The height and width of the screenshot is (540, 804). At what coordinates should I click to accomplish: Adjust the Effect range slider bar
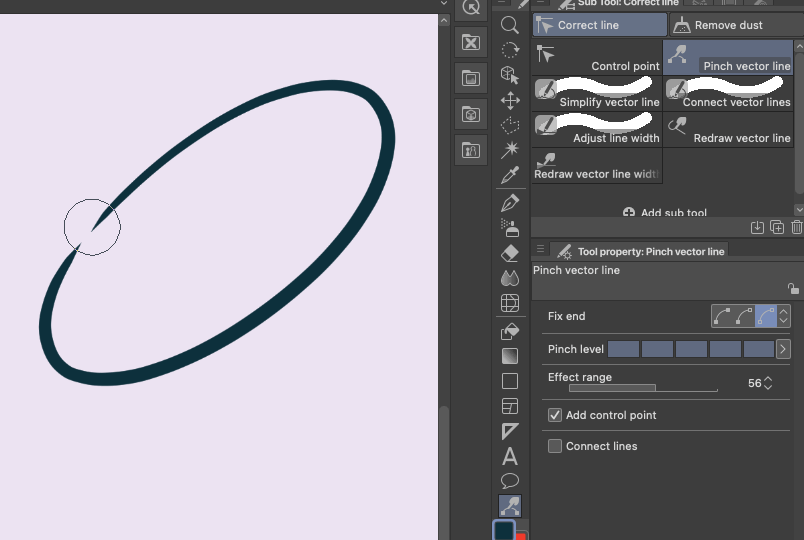pyautogui.click(x=643, y=388)
